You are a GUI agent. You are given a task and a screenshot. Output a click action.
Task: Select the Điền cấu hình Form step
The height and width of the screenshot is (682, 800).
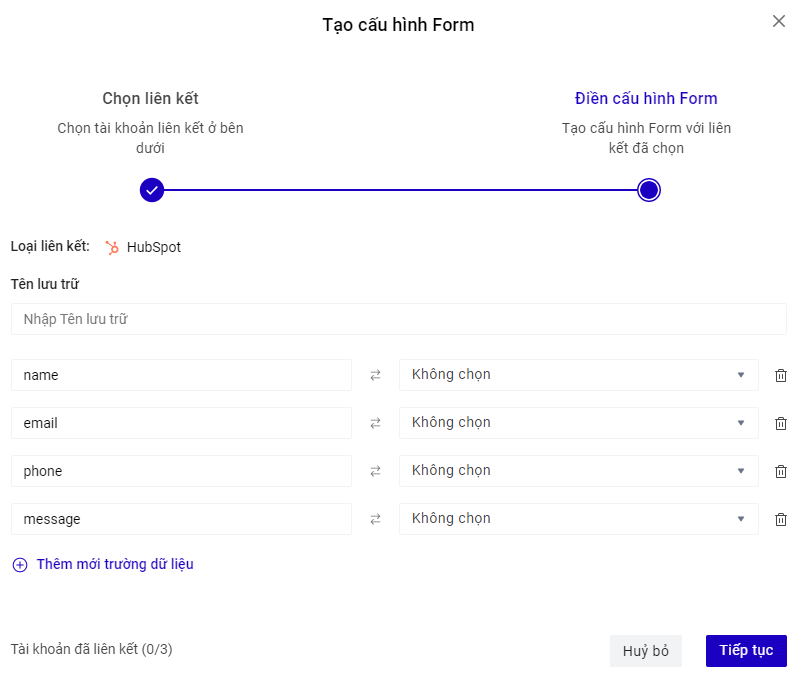click(x=648, y=190)
